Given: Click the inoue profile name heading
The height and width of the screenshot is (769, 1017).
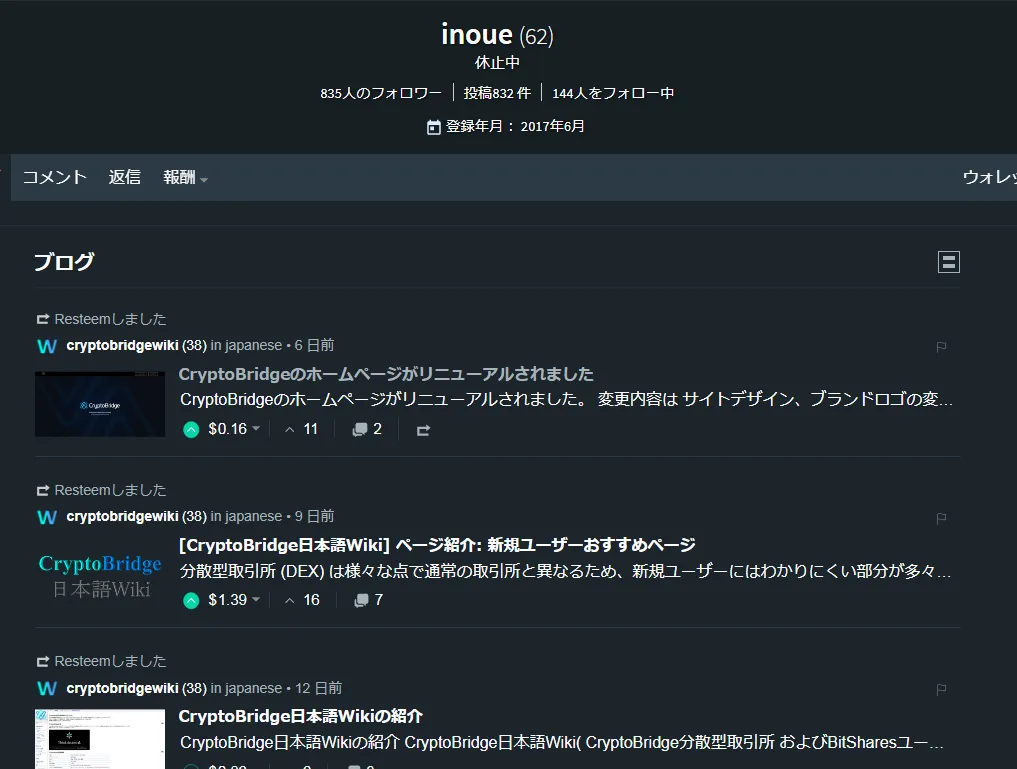Looking at the screenshot, I should 477,34.
